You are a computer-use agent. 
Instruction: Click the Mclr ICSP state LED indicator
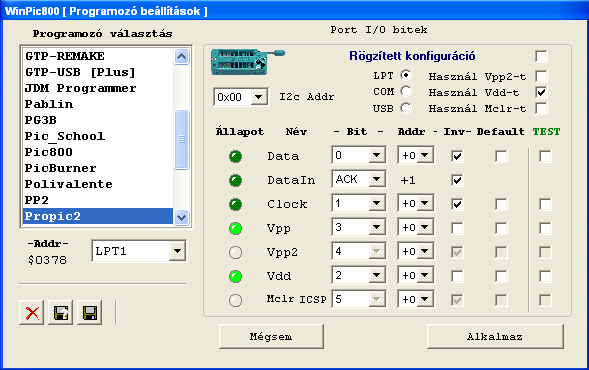[236, 300]
